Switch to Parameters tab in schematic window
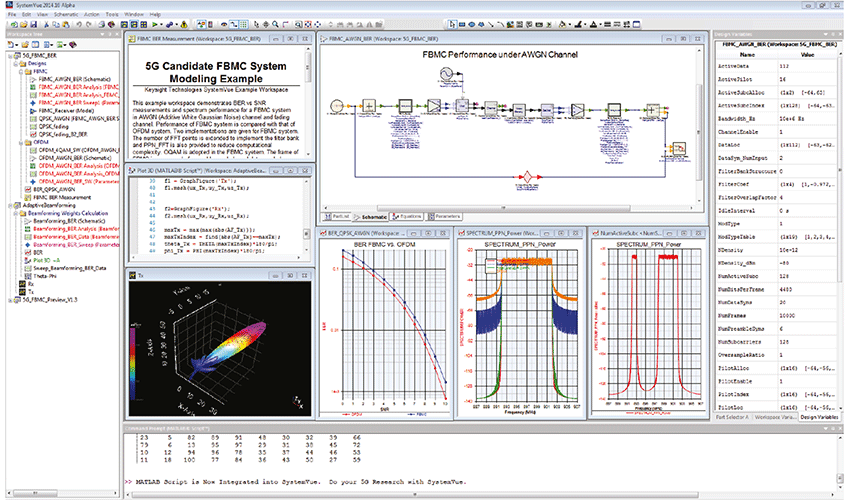This screenshot has width=846, height=500. [444, 217]
